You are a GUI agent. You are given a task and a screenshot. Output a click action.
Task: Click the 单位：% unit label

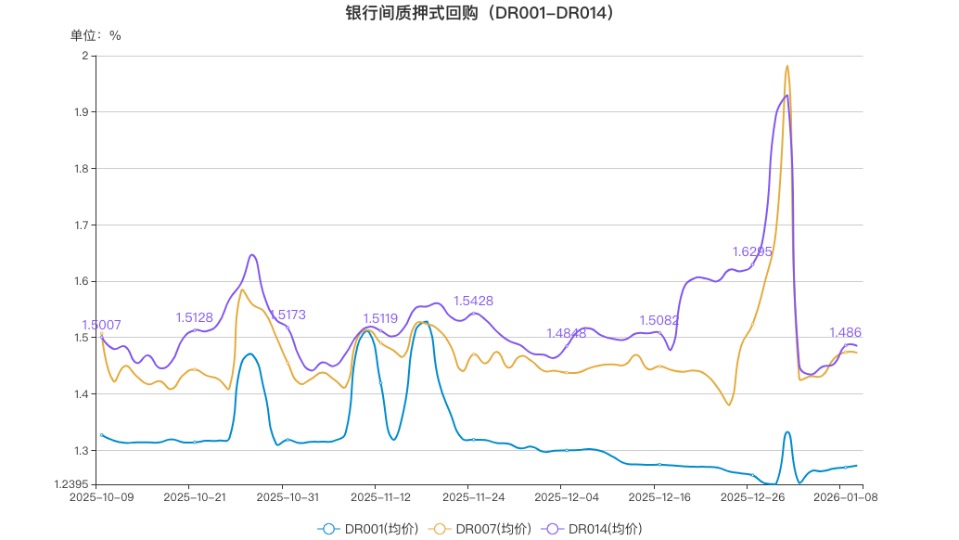(x=95, y=35)
